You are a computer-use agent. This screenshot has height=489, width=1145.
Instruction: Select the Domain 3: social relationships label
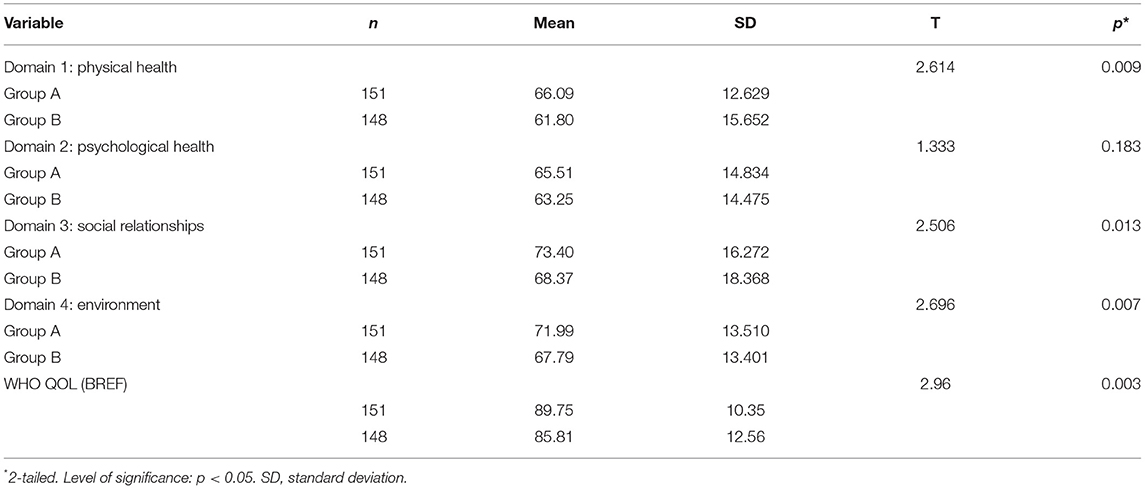point(104,226)
